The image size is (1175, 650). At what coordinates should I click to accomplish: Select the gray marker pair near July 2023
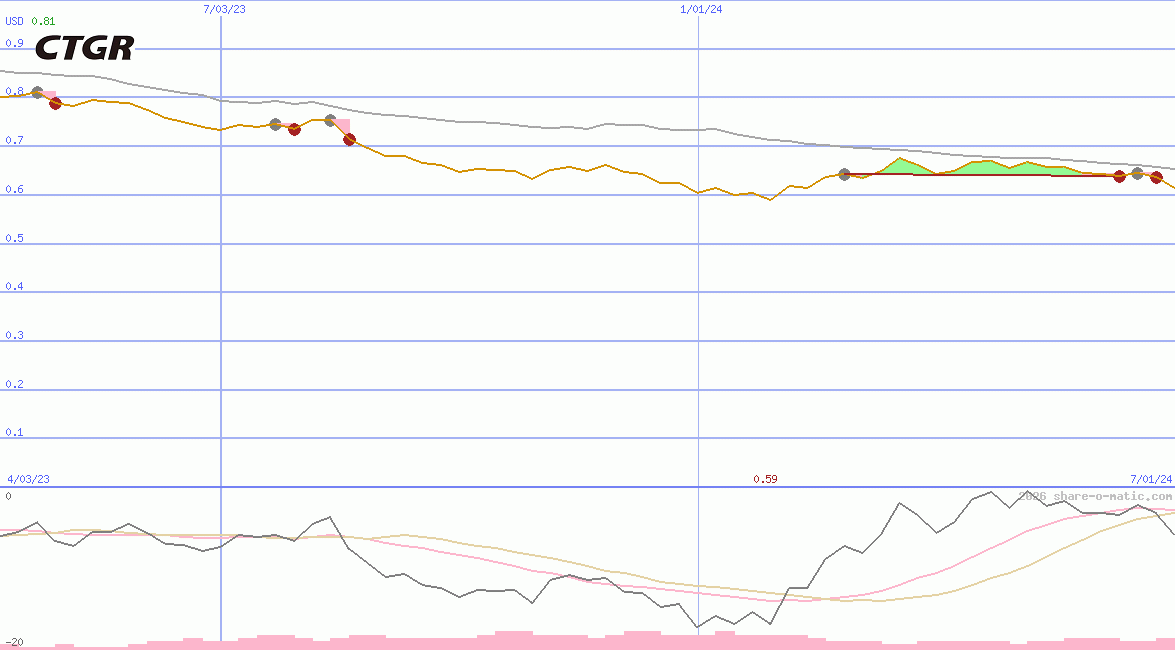[x=276, y=125]
